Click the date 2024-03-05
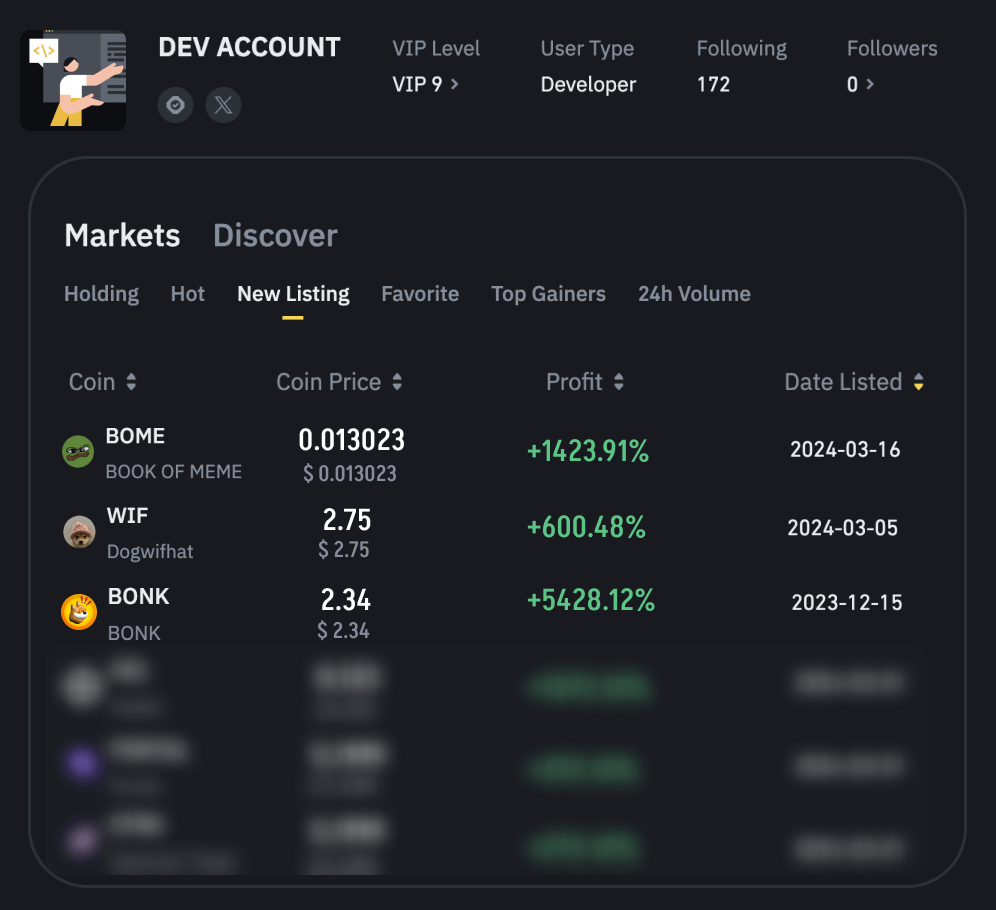996x910 pixels. [842, 528]
